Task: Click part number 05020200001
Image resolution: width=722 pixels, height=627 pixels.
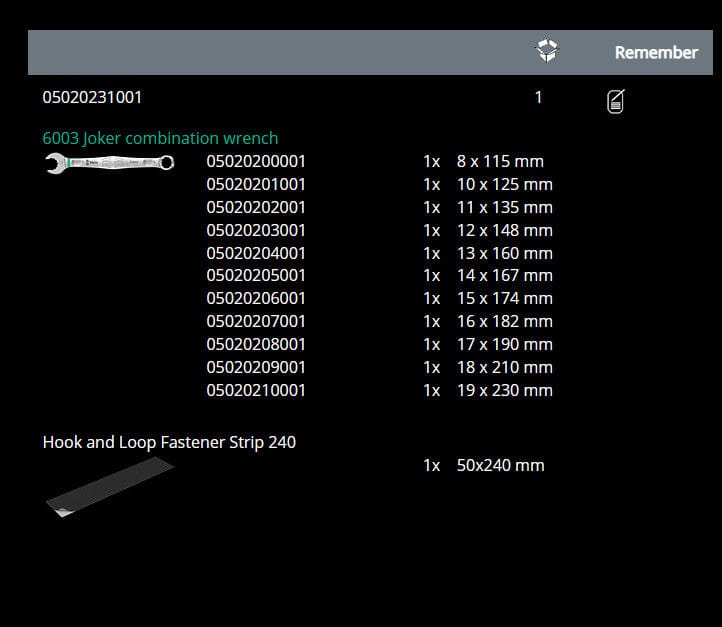Action: (256, 161)
